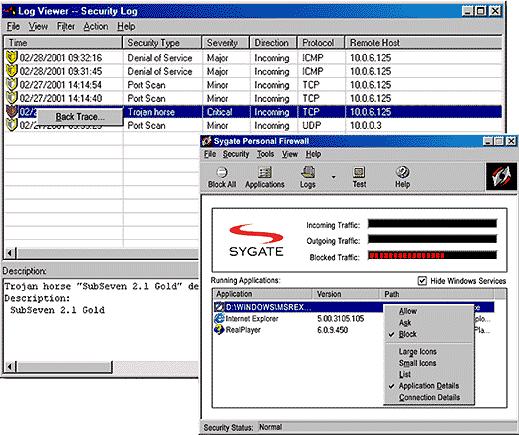The height and width of the screenshot is (435, 519).
Task: Open Sygate Tools menu
Action: (265, 154)
